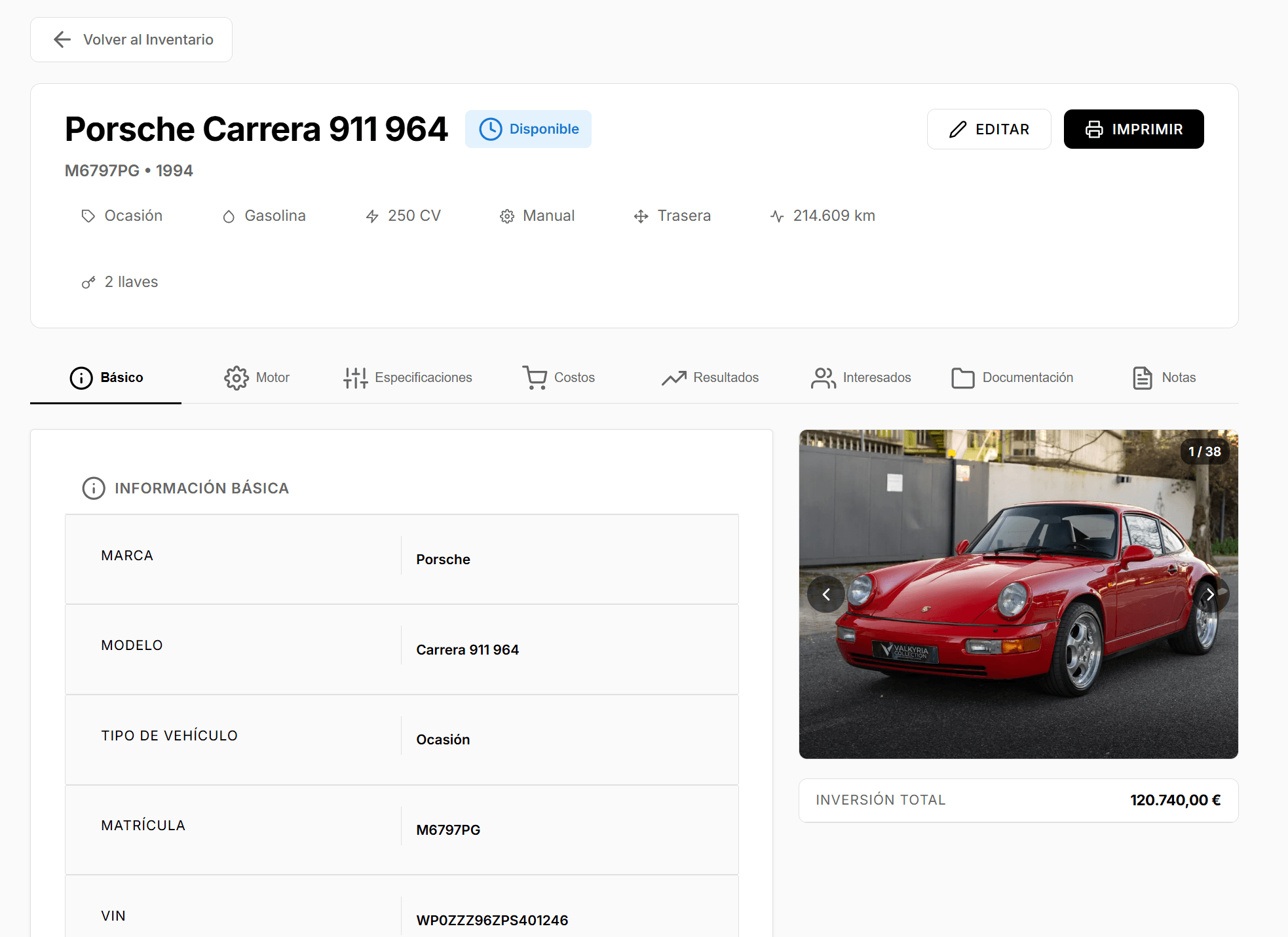Click the EDITAR button

coord(989,129)
